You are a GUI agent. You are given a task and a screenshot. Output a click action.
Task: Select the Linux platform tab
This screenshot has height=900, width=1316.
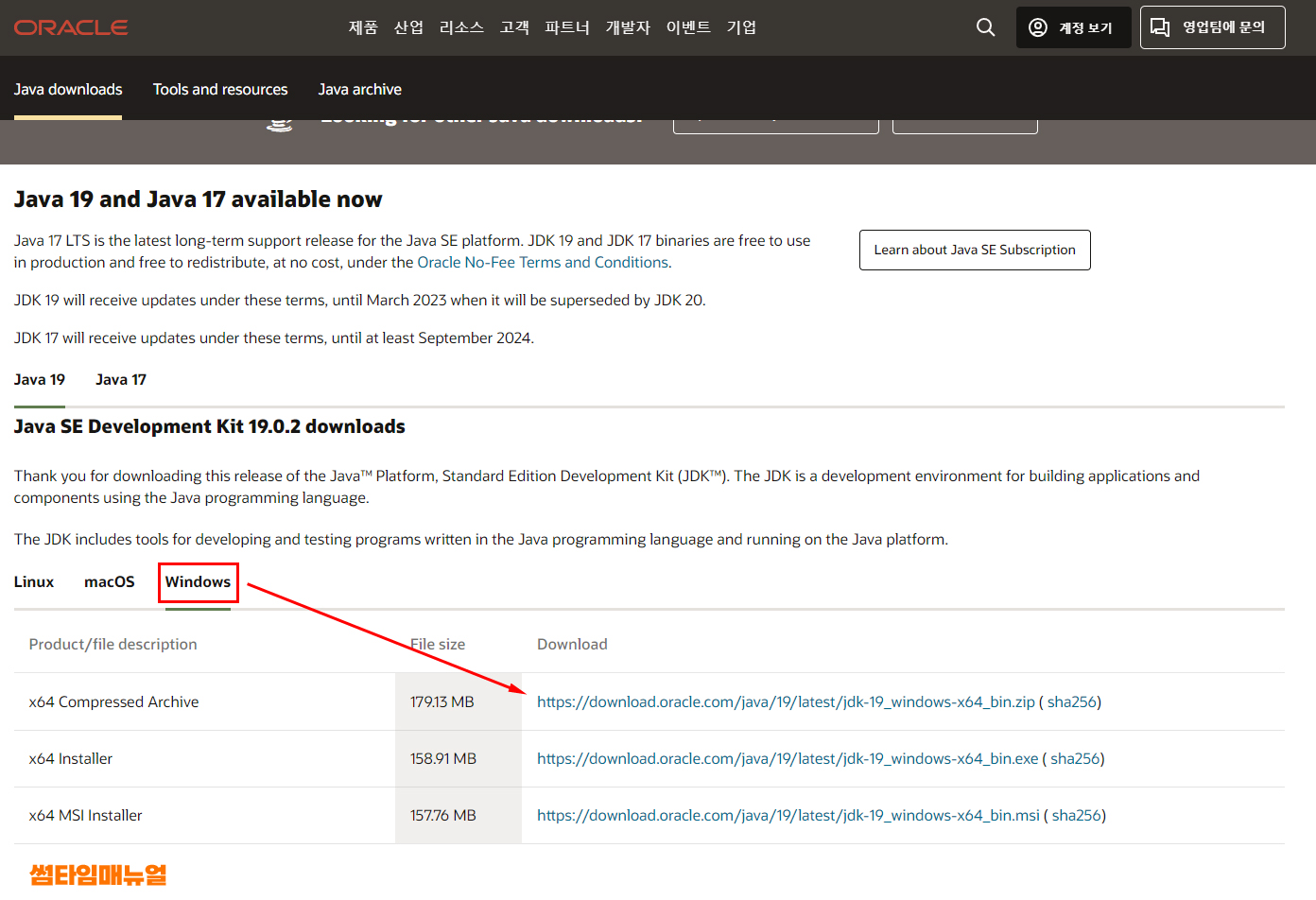(x=34, y=581)
